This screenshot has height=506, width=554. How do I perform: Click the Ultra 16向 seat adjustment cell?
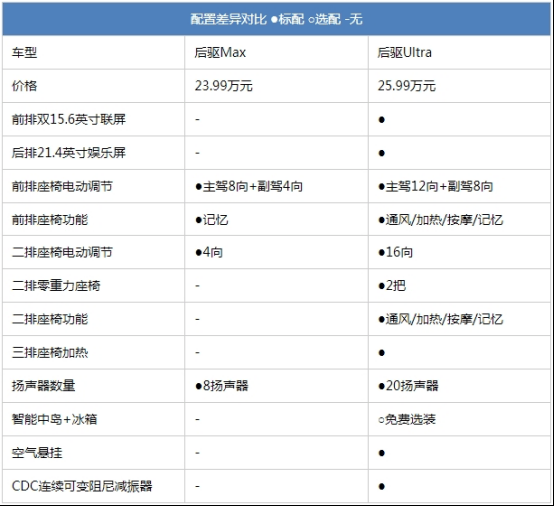(395, 252)
